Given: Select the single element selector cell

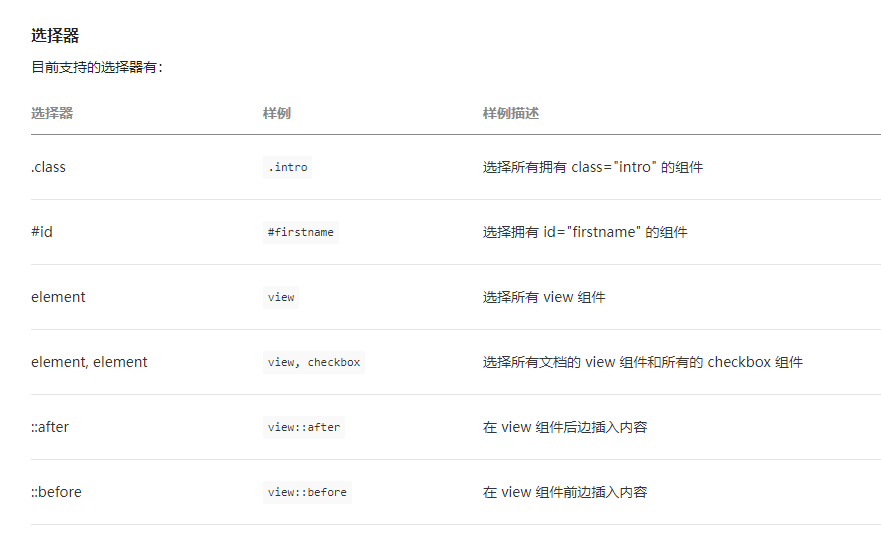Looking at the screenshot, I should click(x=58, y=297).
